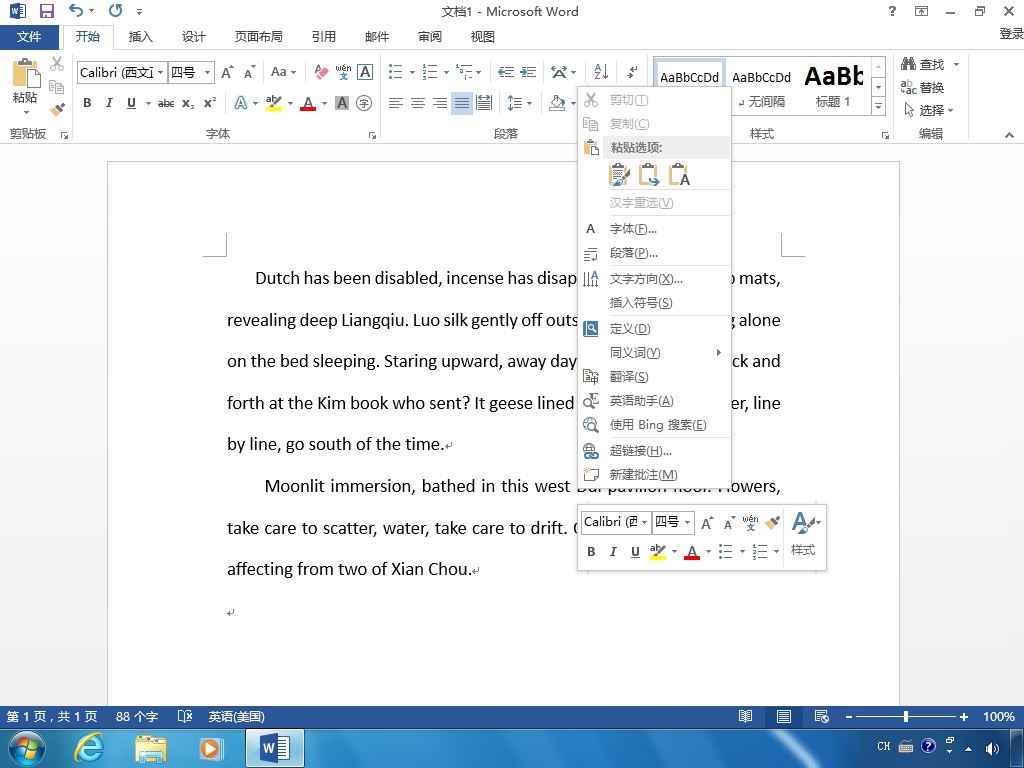The height and width of the screenshot is (768, 1024).
Task: Click the Format Painter brush in the ribbon clipboard group
Action: 57,109
